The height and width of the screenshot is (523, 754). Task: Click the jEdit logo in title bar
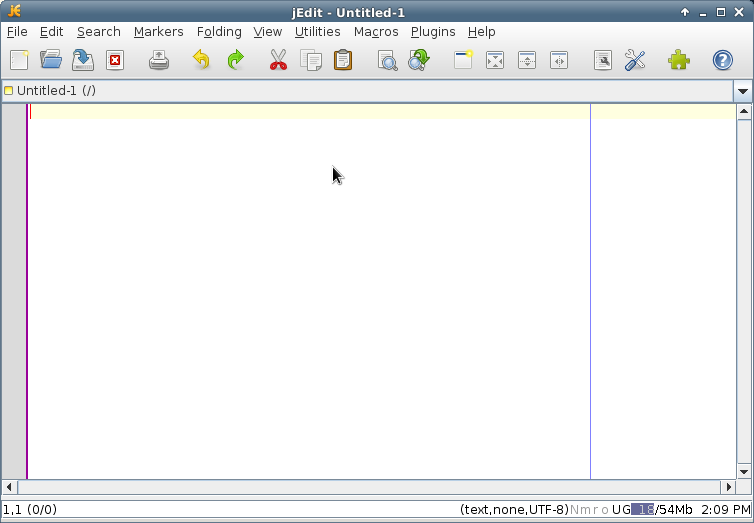(x=14, y=11)
